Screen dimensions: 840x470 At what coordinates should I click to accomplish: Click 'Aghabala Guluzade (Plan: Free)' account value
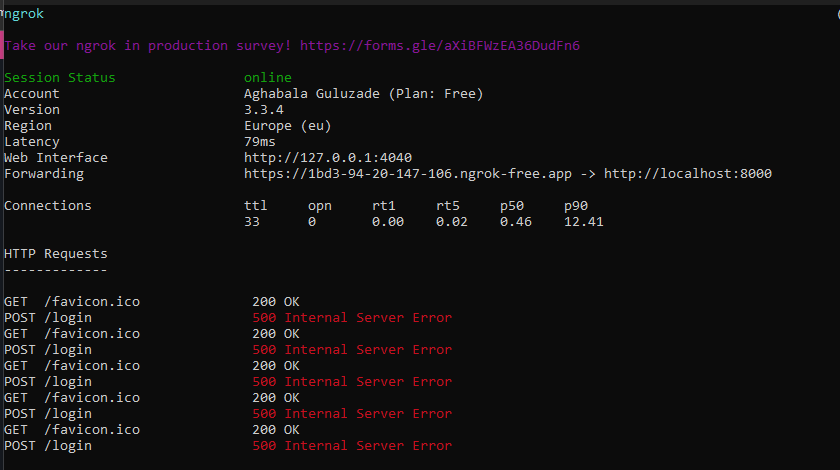tap(364, 94)
